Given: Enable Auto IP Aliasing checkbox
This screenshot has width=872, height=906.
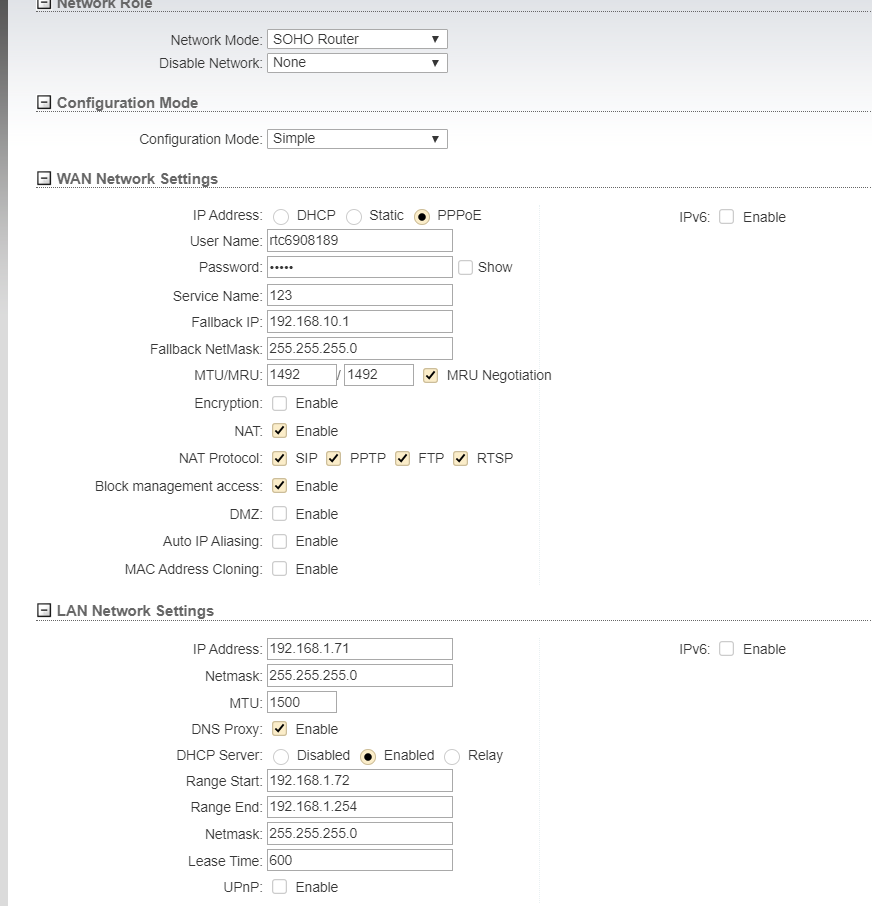Looking at the screenshot, I should pyautogui.click(x=280, y=541).
